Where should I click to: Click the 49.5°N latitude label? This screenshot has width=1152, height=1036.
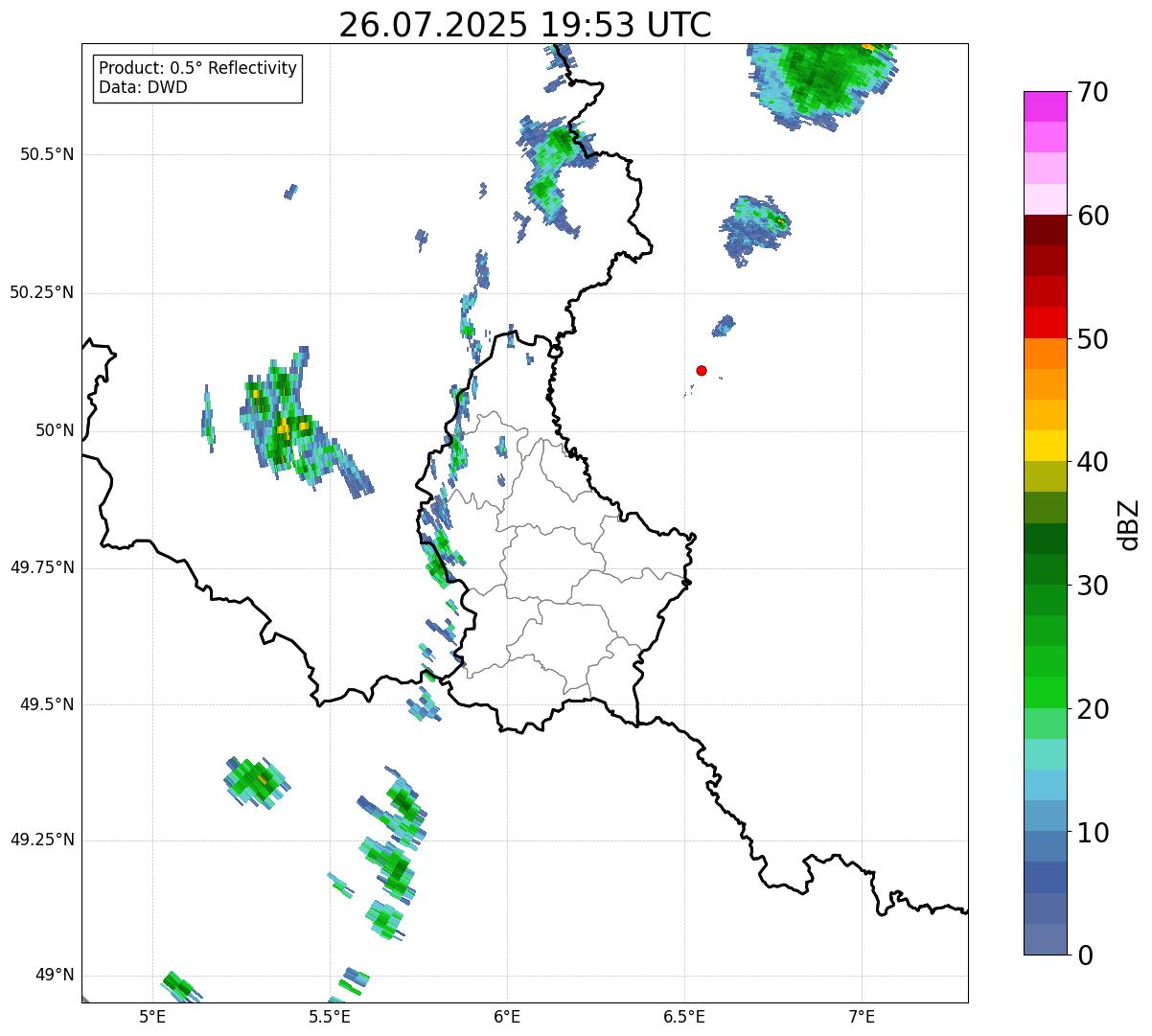[x=47, y=704]
